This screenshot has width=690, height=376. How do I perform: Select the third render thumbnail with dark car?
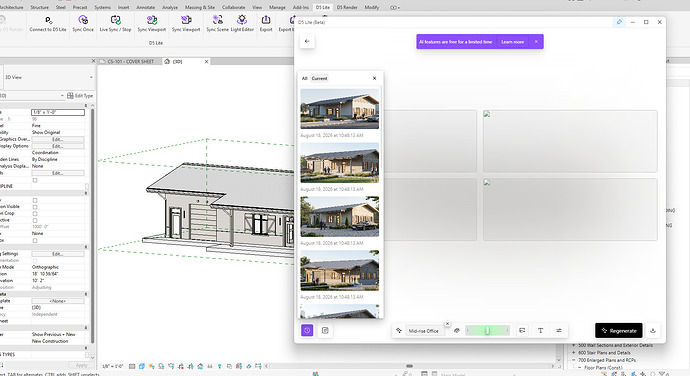coord(339,217)
